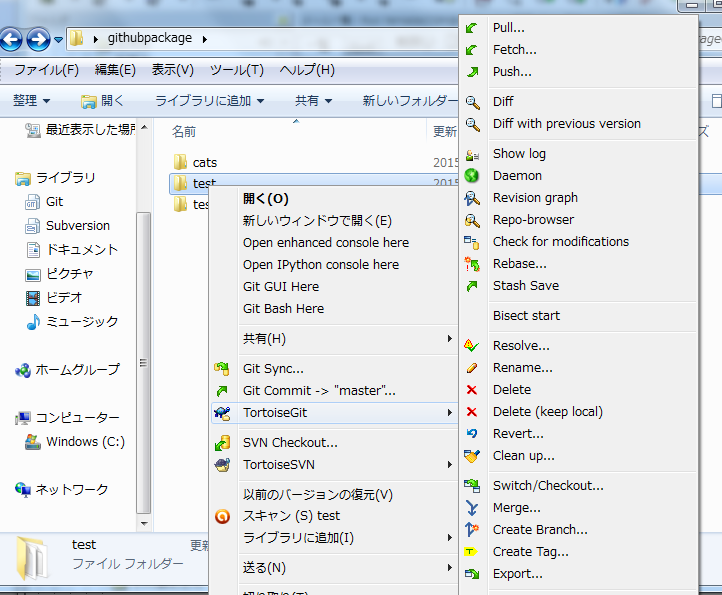Click the 名前 column header
The width and height of the screenshot is (722, 595).
[x=184, y=132]
